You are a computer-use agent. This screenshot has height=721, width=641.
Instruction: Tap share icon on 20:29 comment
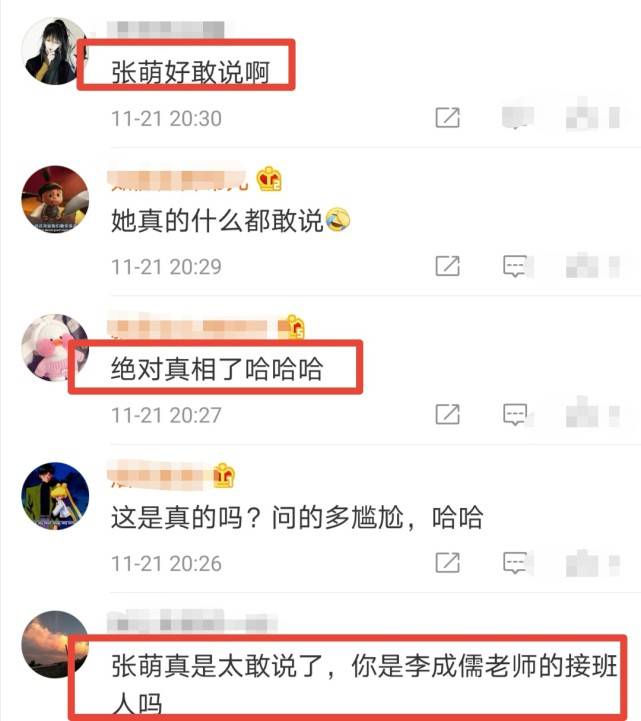447,266
